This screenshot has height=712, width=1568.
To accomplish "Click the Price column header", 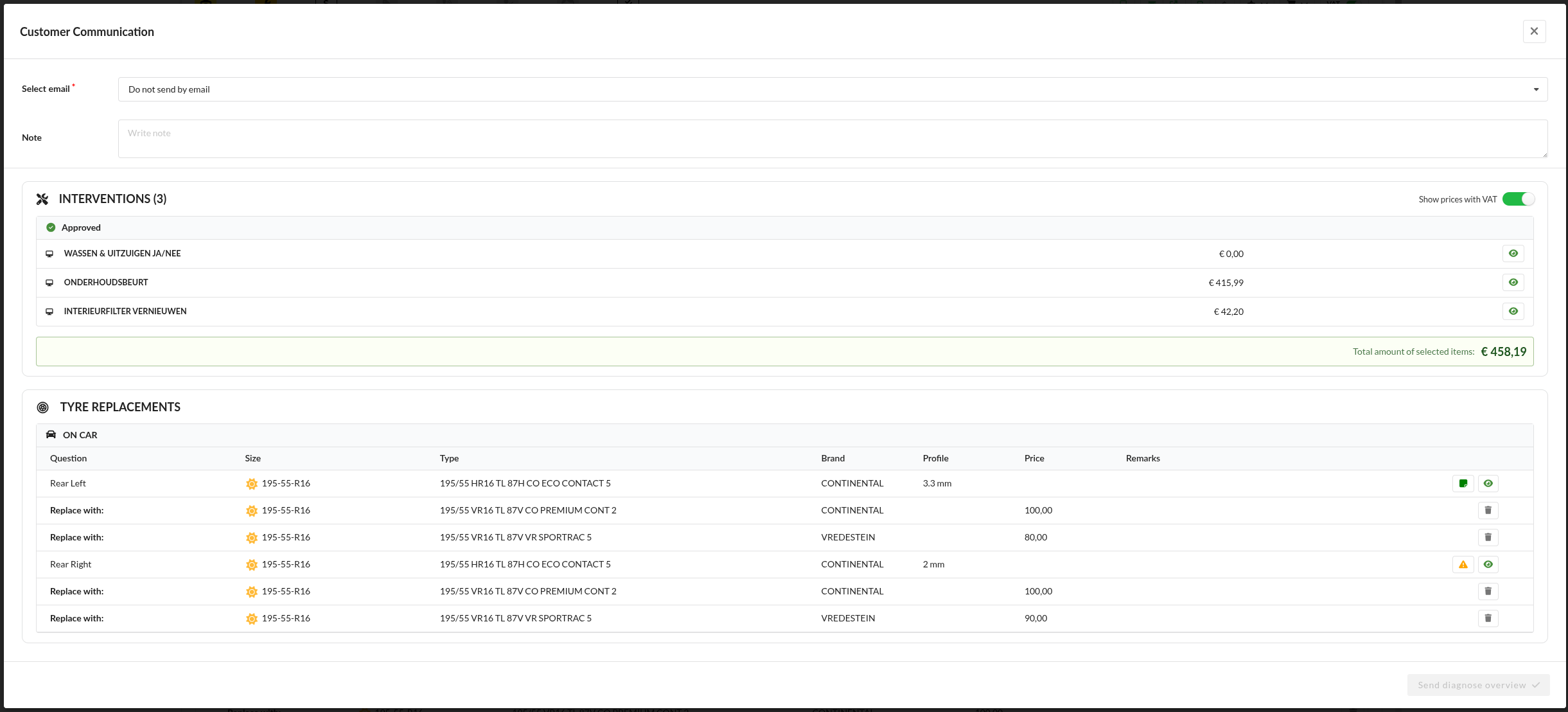I will click(x=1034, y=458).
